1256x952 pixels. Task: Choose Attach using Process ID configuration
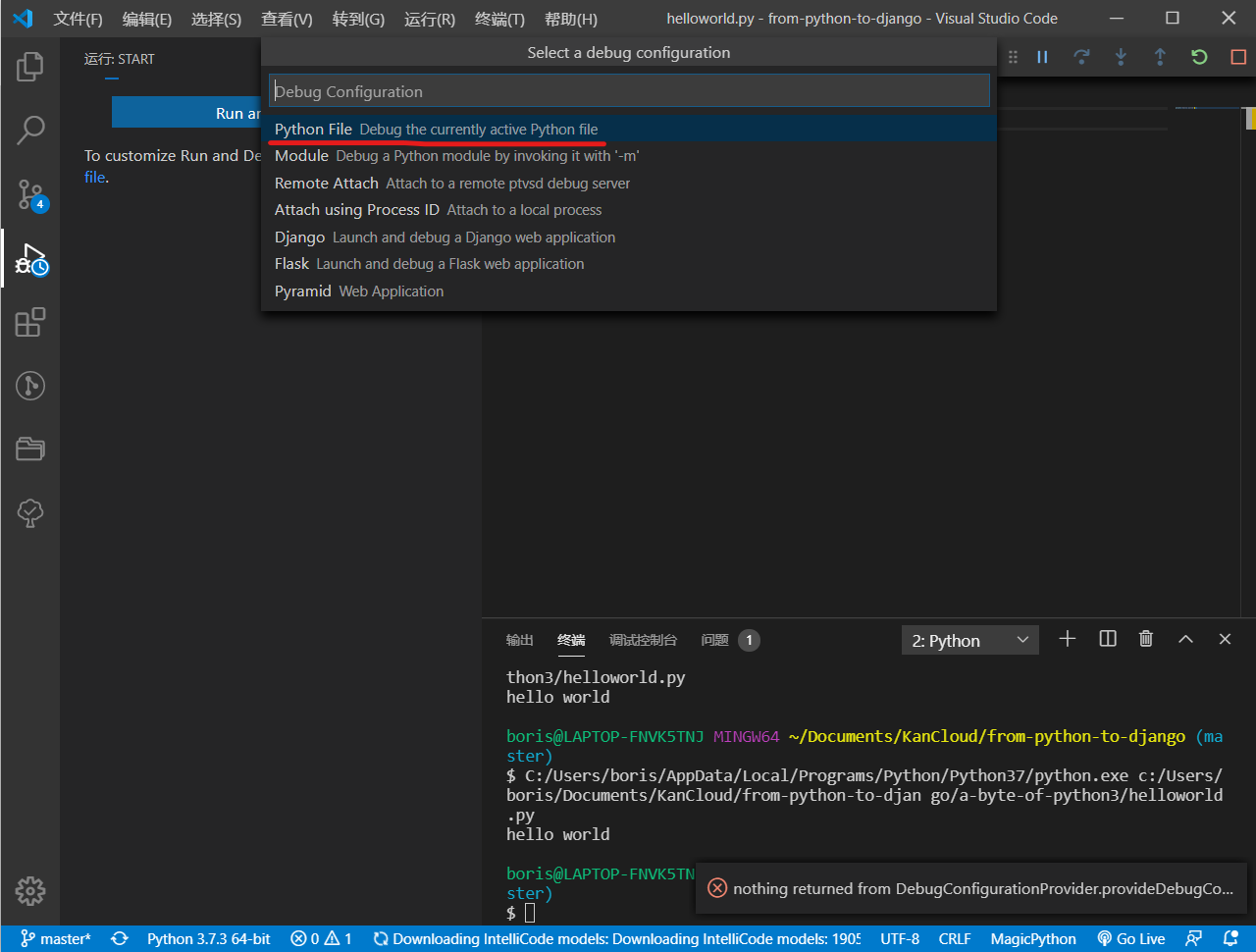[629, 210]
